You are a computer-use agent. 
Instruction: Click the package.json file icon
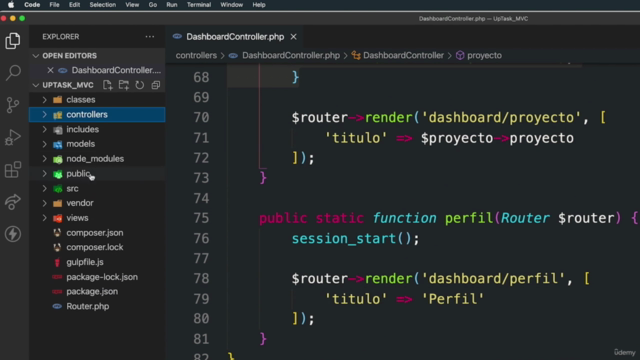(x=58, y=291)
